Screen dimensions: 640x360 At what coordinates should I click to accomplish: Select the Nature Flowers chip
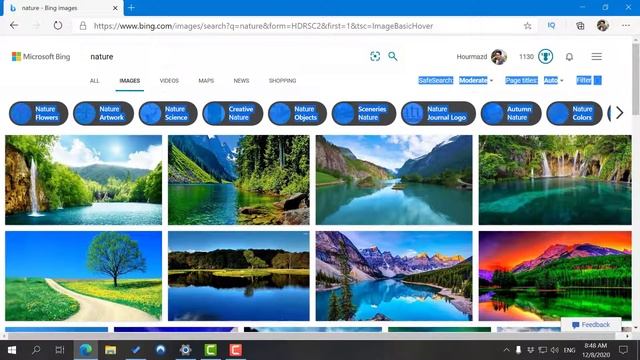[38, 113]
